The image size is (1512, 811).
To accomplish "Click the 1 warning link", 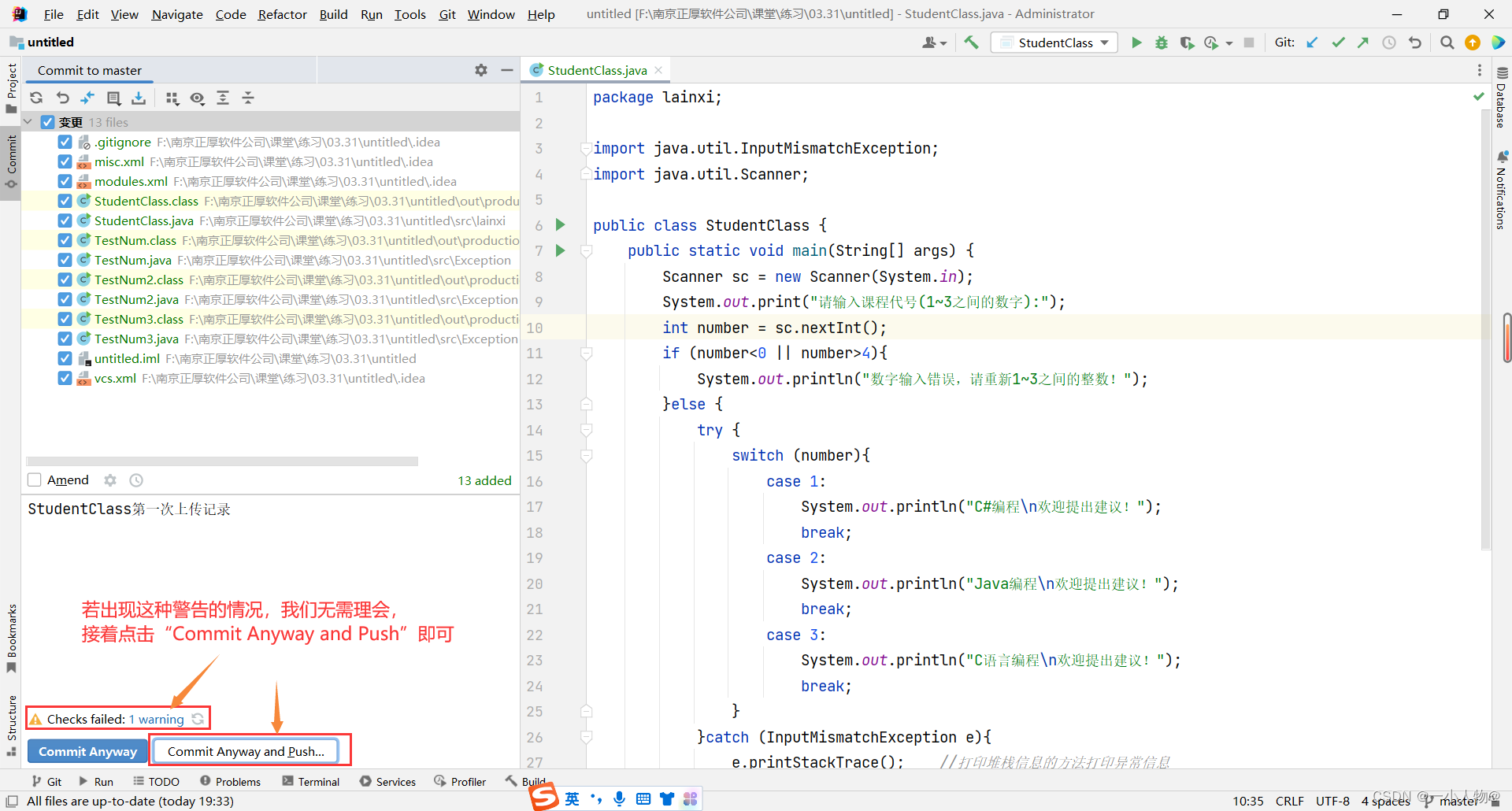I will [x=156, y=719].
